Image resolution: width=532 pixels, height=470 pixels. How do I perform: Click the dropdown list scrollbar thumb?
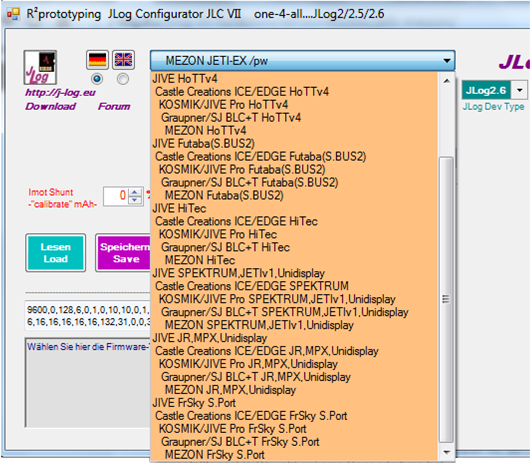[446, 299]
